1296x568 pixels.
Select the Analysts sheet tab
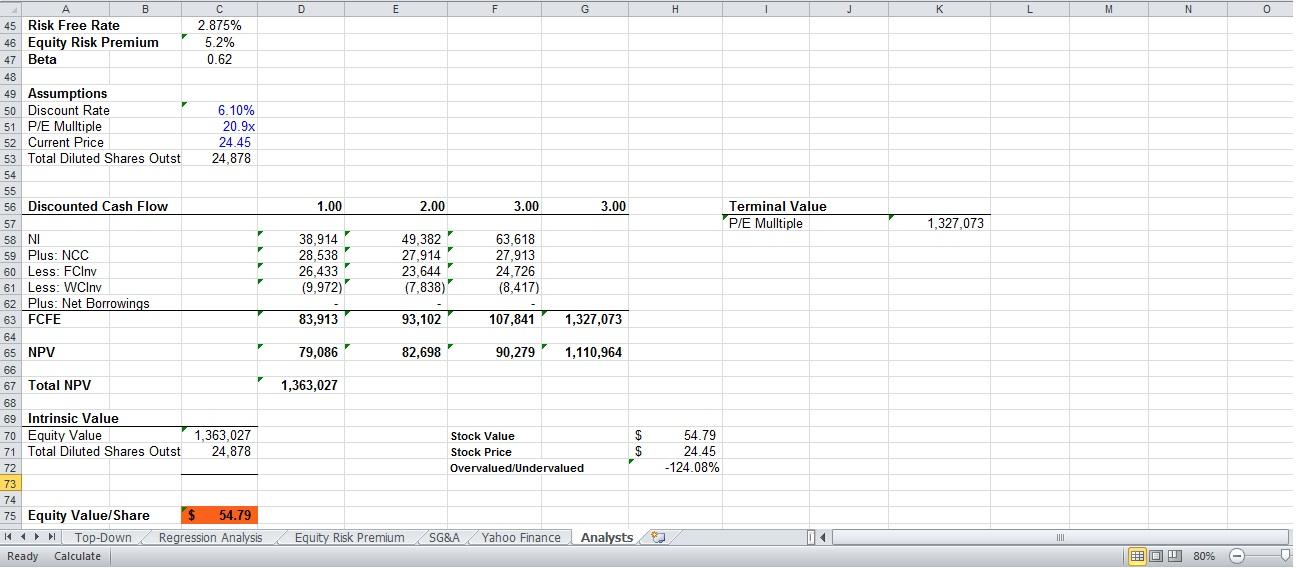pyautogui.click(x=607, y=538)
